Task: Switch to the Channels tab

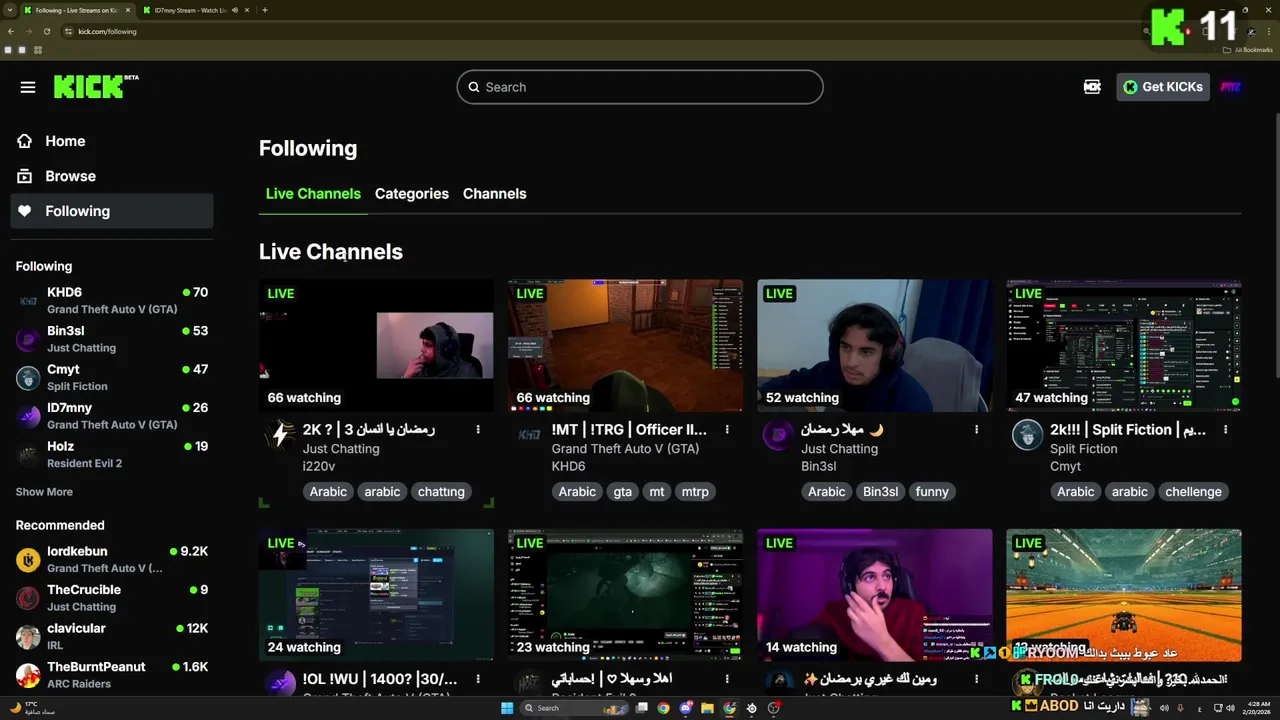Action: (x=494, y=194)
